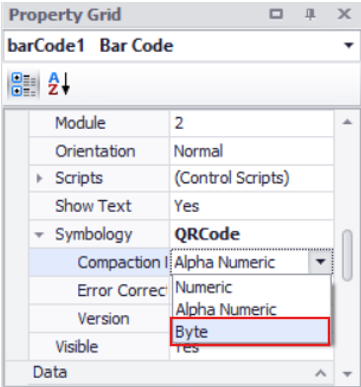361x387 pixels.
Task: Select the Orientation property label
Action: [x=95, y=151]
